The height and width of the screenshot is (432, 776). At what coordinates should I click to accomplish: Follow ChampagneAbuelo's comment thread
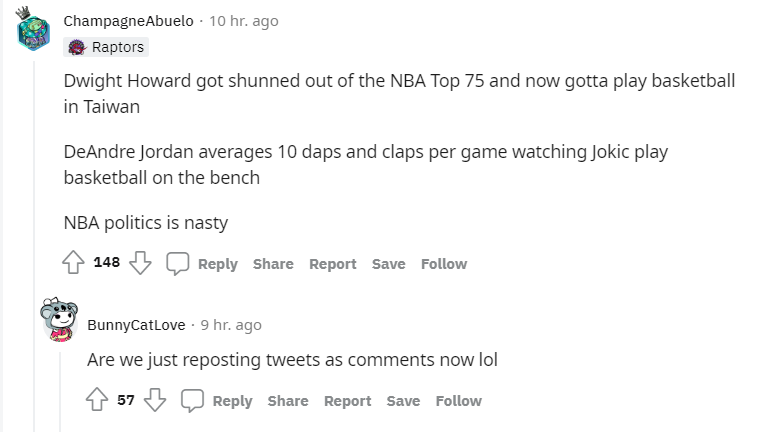point(444,264)
